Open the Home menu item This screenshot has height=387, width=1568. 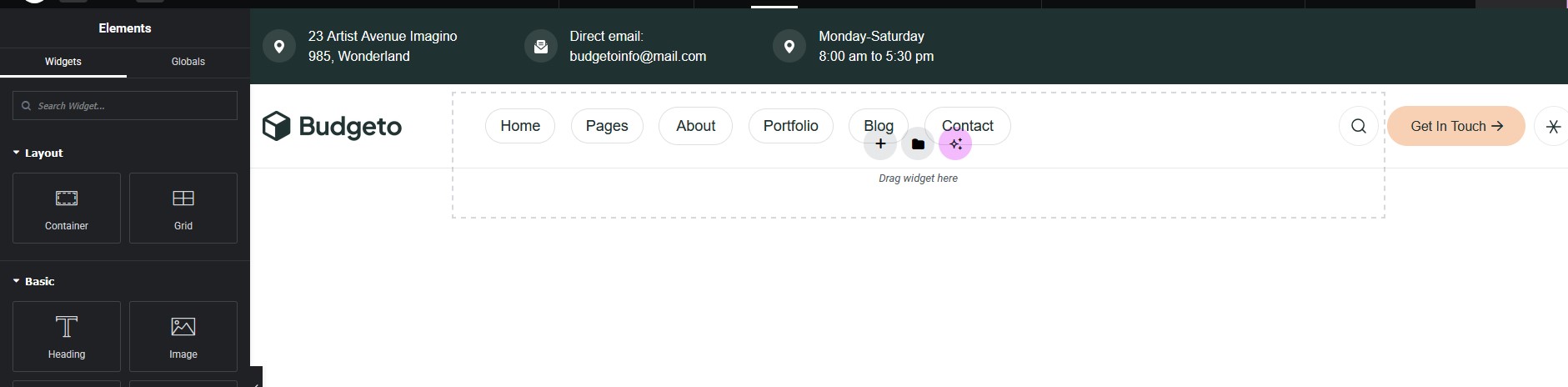pos(520,126)
